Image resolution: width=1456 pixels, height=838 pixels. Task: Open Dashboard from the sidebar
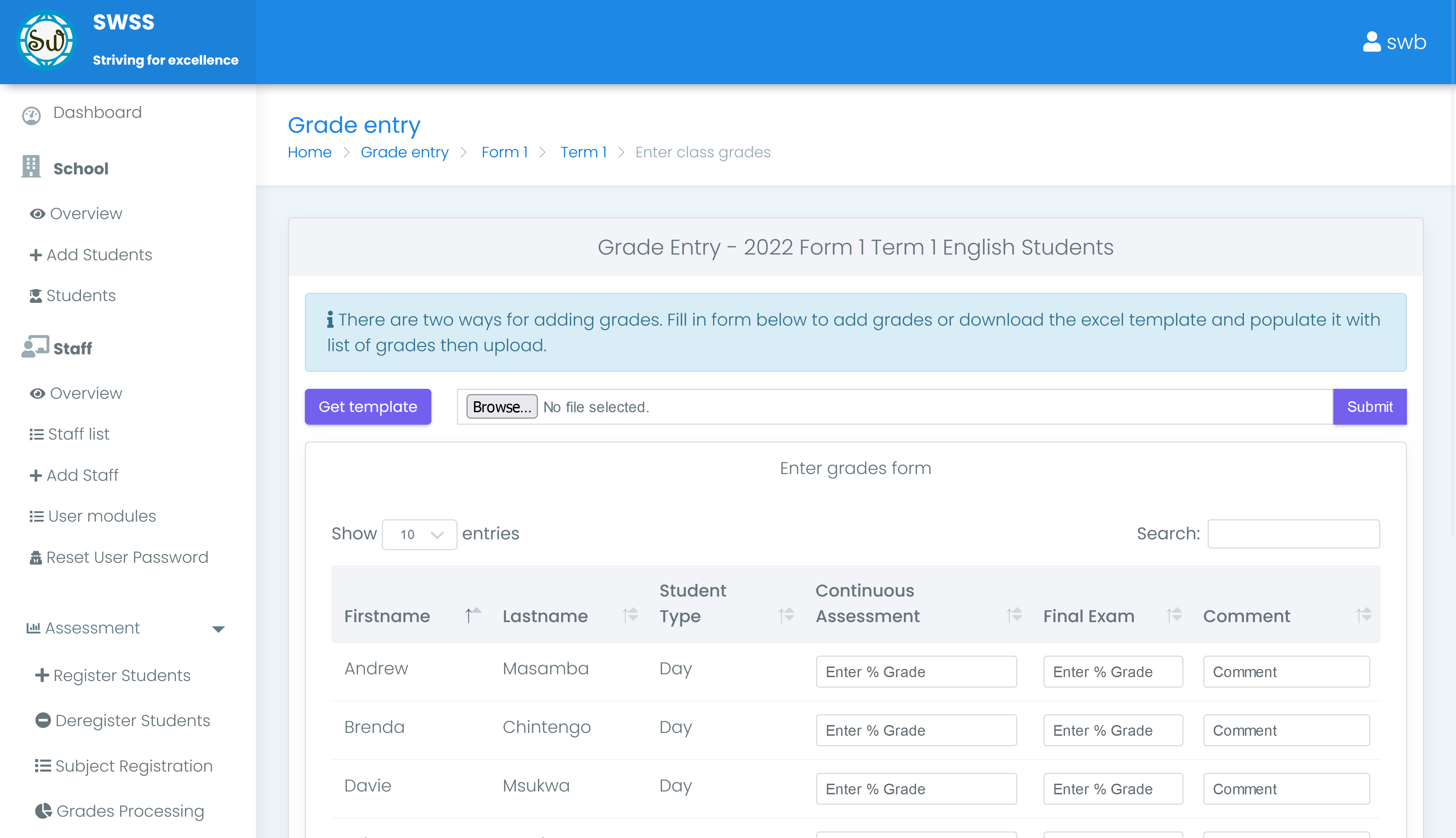pyautogui.click(x=97, y=113)
